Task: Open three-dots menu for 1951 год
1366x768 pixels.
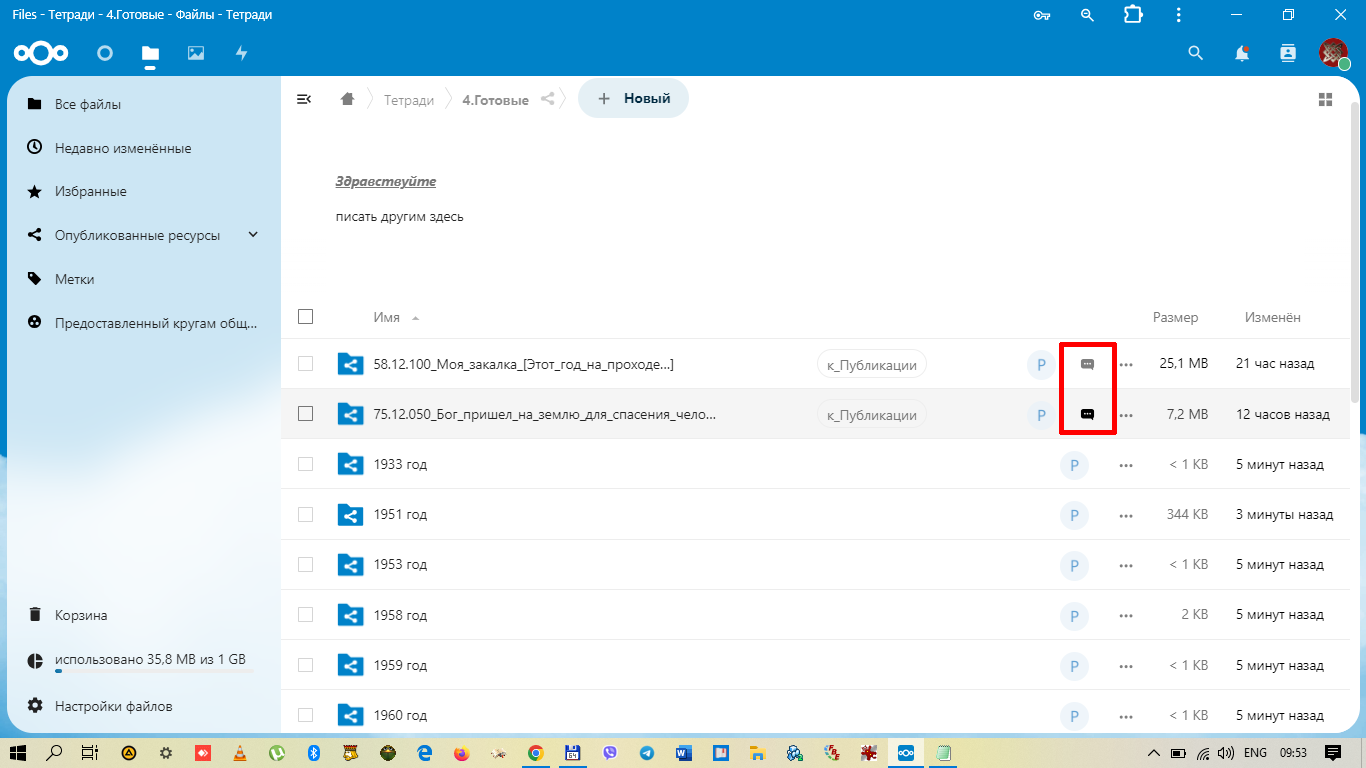Action: pos(1126,515)
